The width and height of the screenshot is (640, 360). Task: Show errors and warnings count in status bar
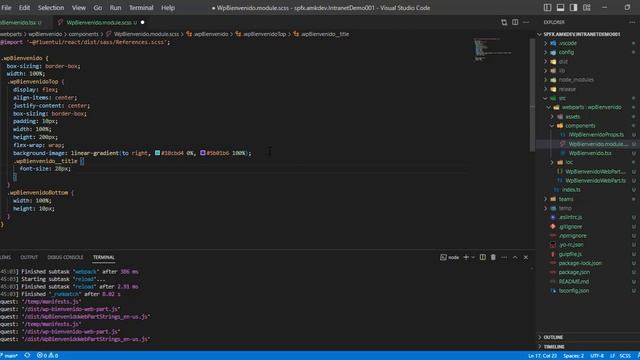tap(47, 356)
